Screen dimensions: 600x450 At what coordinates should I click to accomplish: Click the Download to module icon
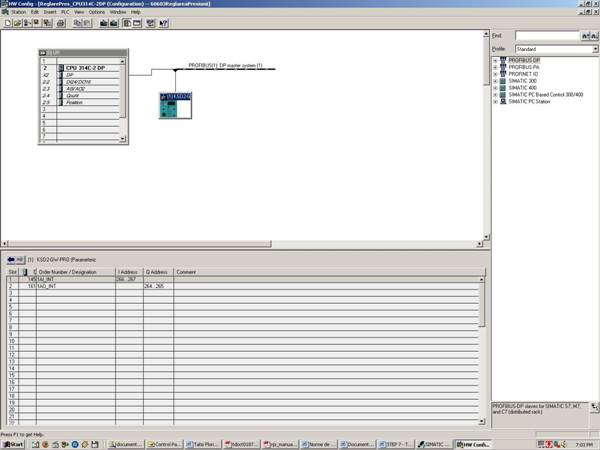coord(104,23)
